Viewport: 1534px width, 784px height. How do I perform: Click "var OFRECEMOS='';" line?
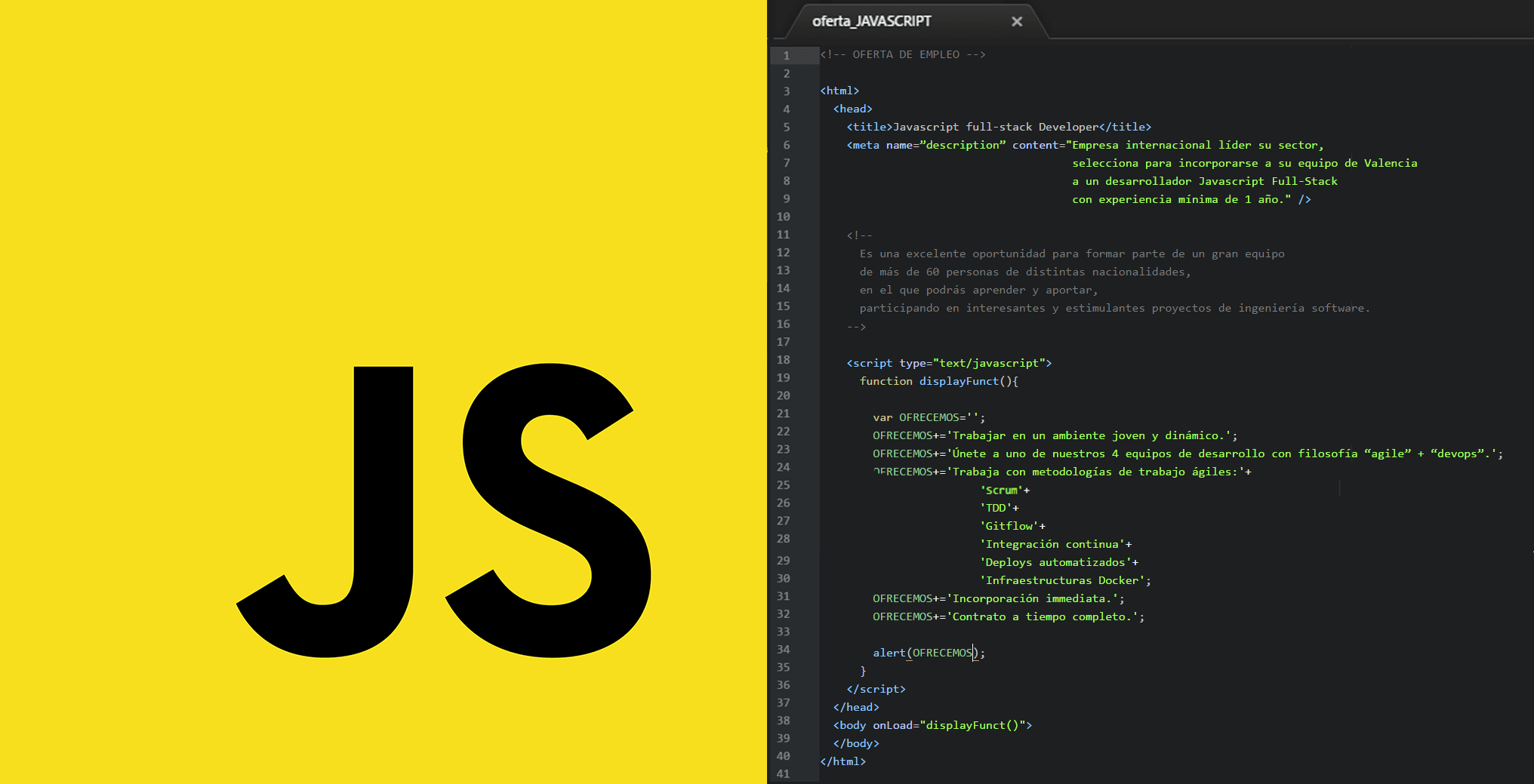(x=929, y=417)
